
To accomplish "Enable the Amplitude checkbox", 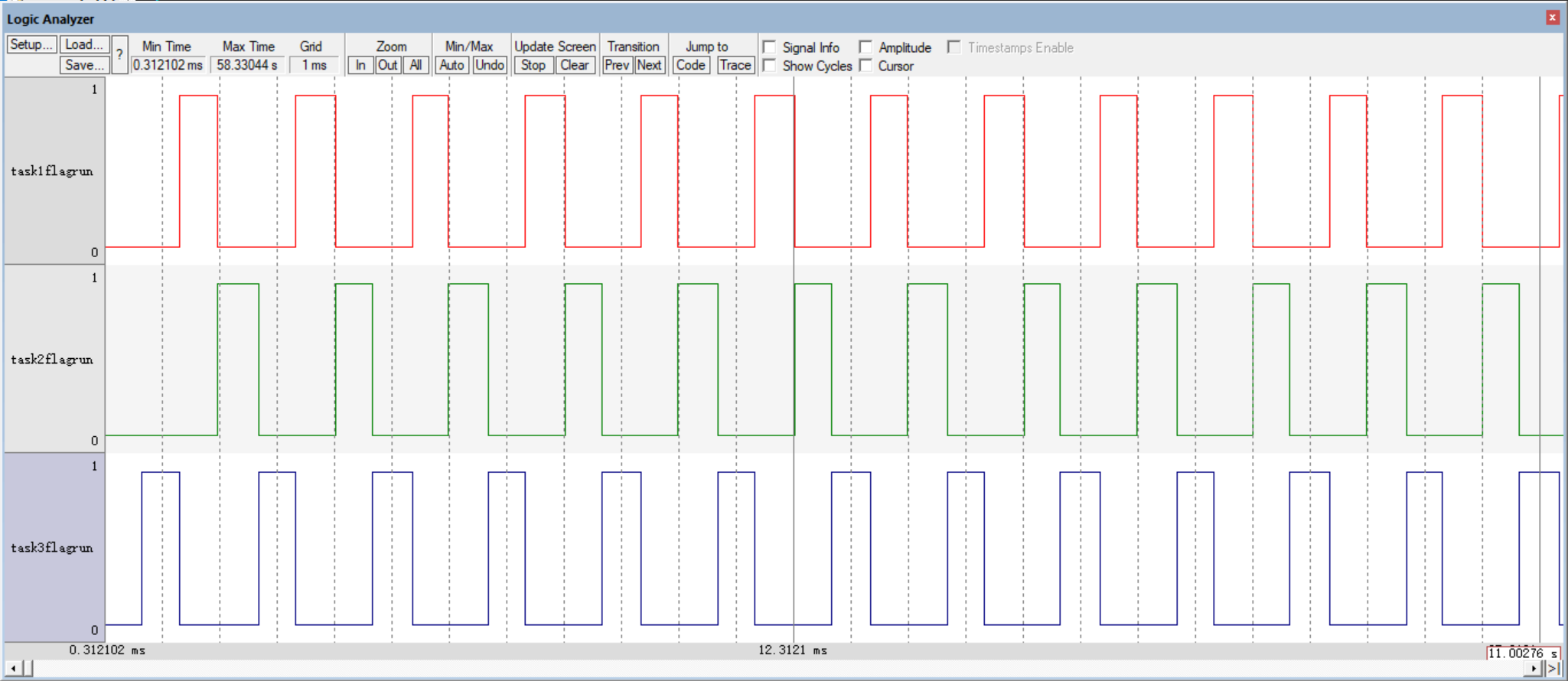I will [865, 47].
